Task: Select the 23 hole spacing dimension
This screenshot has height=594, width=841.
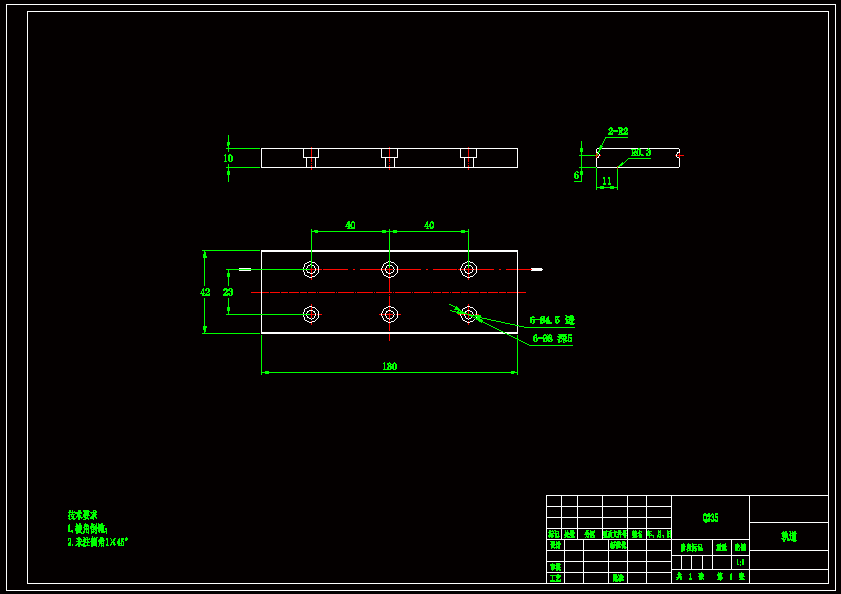Action: 228,292
